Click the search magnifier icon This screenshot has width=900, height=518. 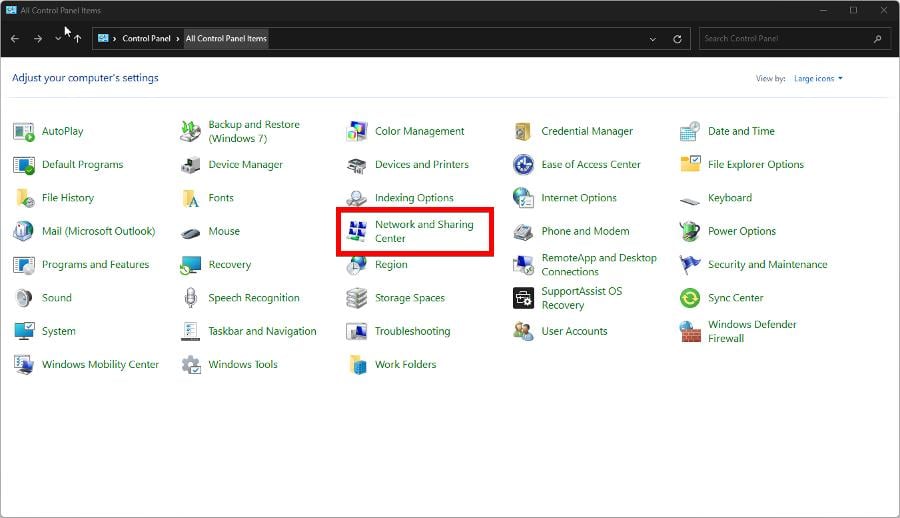(878, 38)
